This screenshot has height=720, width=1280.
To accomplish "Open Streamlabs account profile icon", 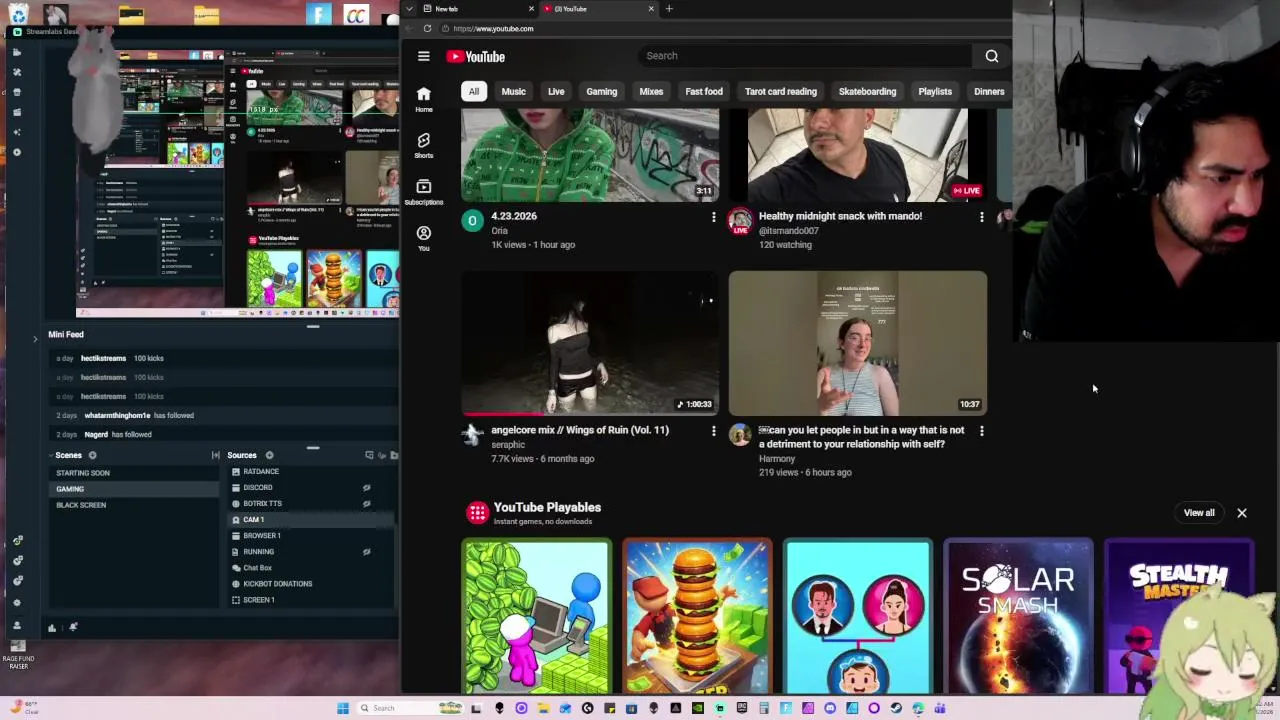I will tap(17, 624).
